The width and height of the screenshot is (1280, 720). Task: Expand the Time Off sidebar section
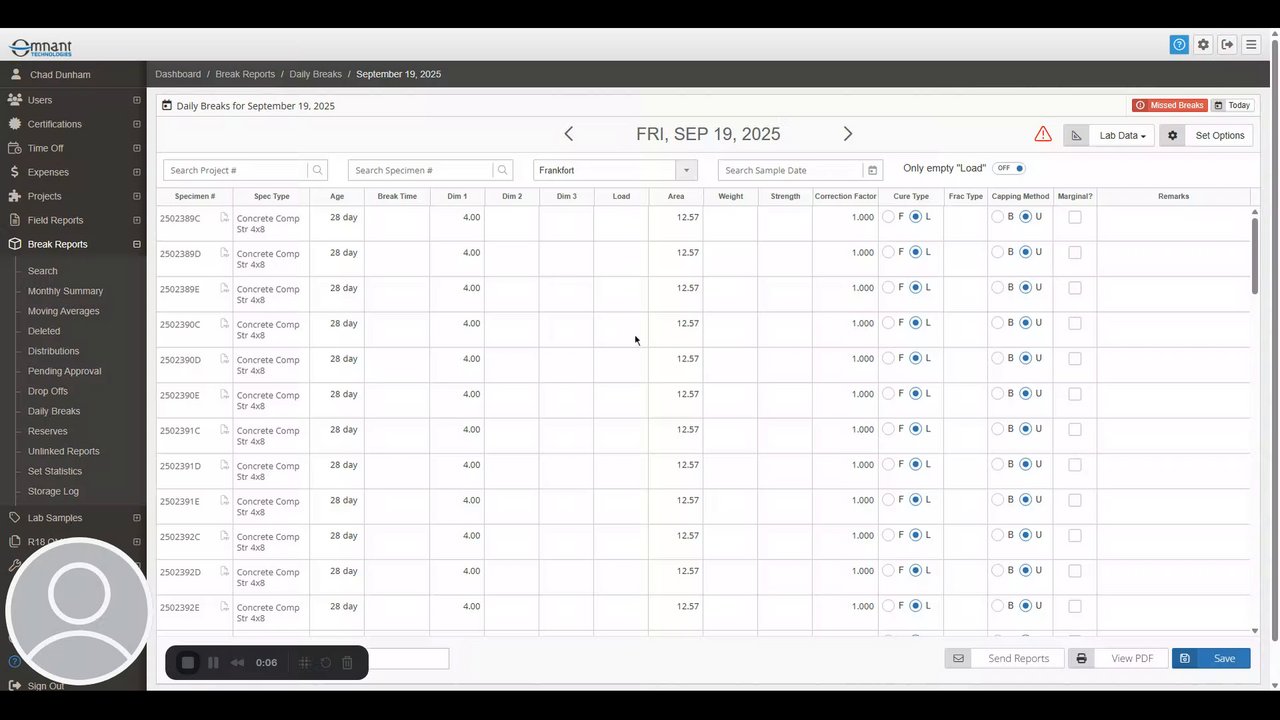click(x=137, y=148)
